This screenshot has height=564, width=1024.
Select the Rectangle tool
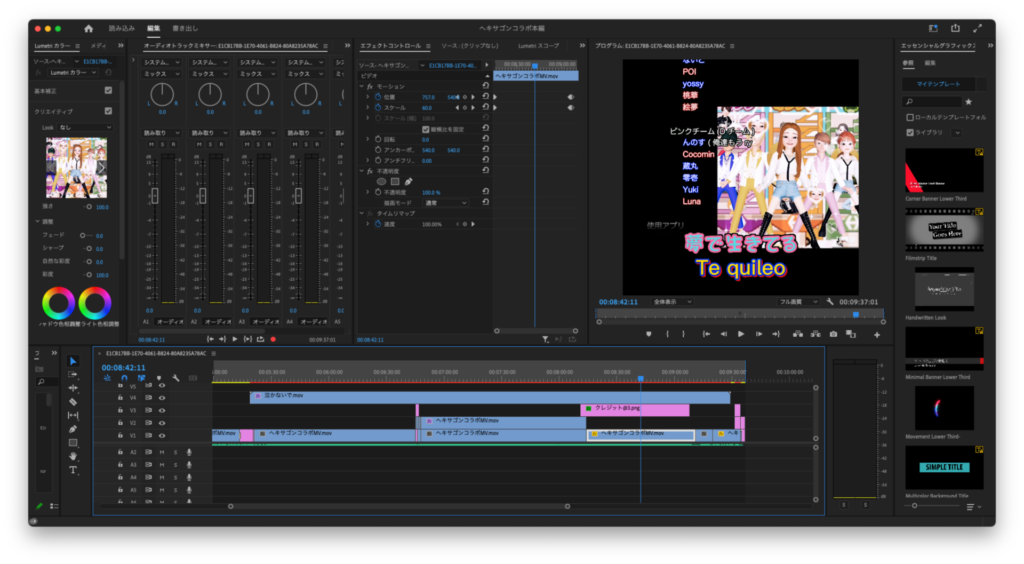(72, 443)
